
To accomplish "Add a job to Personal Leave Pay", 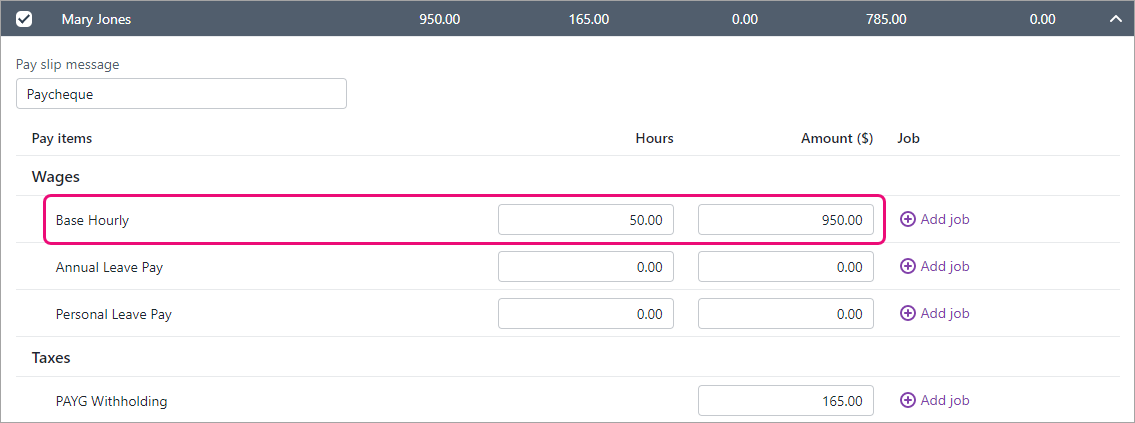I will (935, 313).
